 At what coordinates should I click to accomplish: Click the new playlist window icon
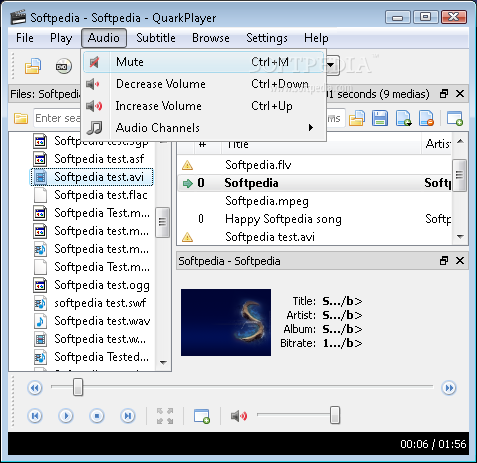click(455, 118)
